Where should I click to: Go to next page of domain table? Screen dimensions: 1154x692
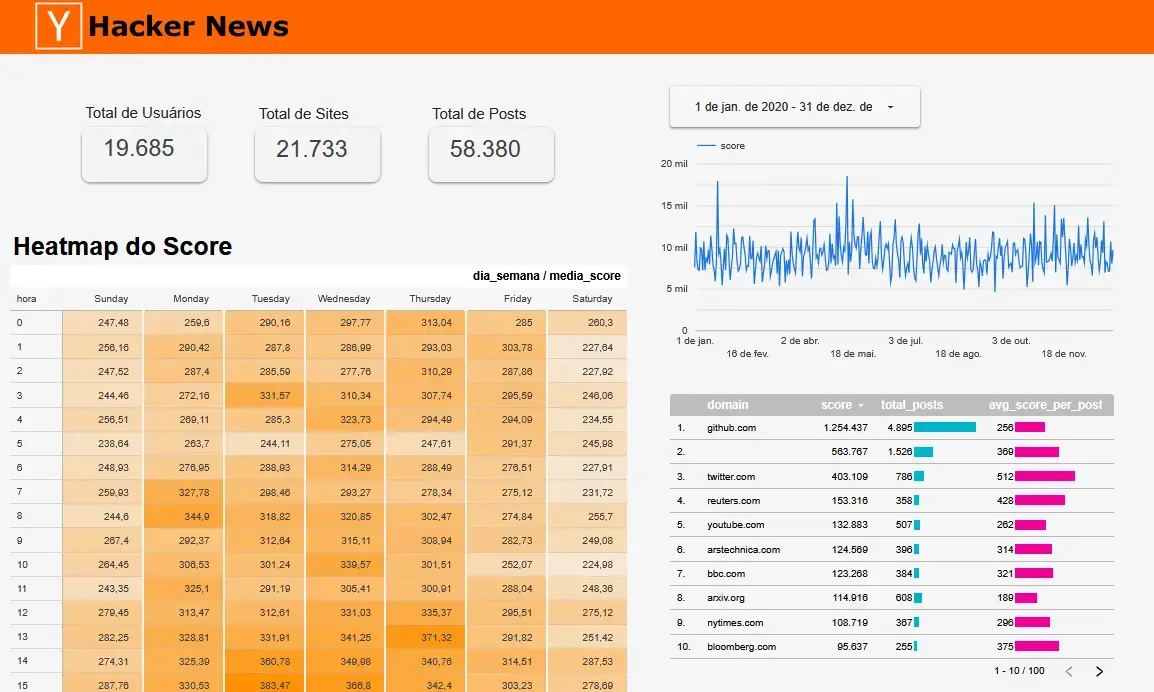pos(1099,671)
